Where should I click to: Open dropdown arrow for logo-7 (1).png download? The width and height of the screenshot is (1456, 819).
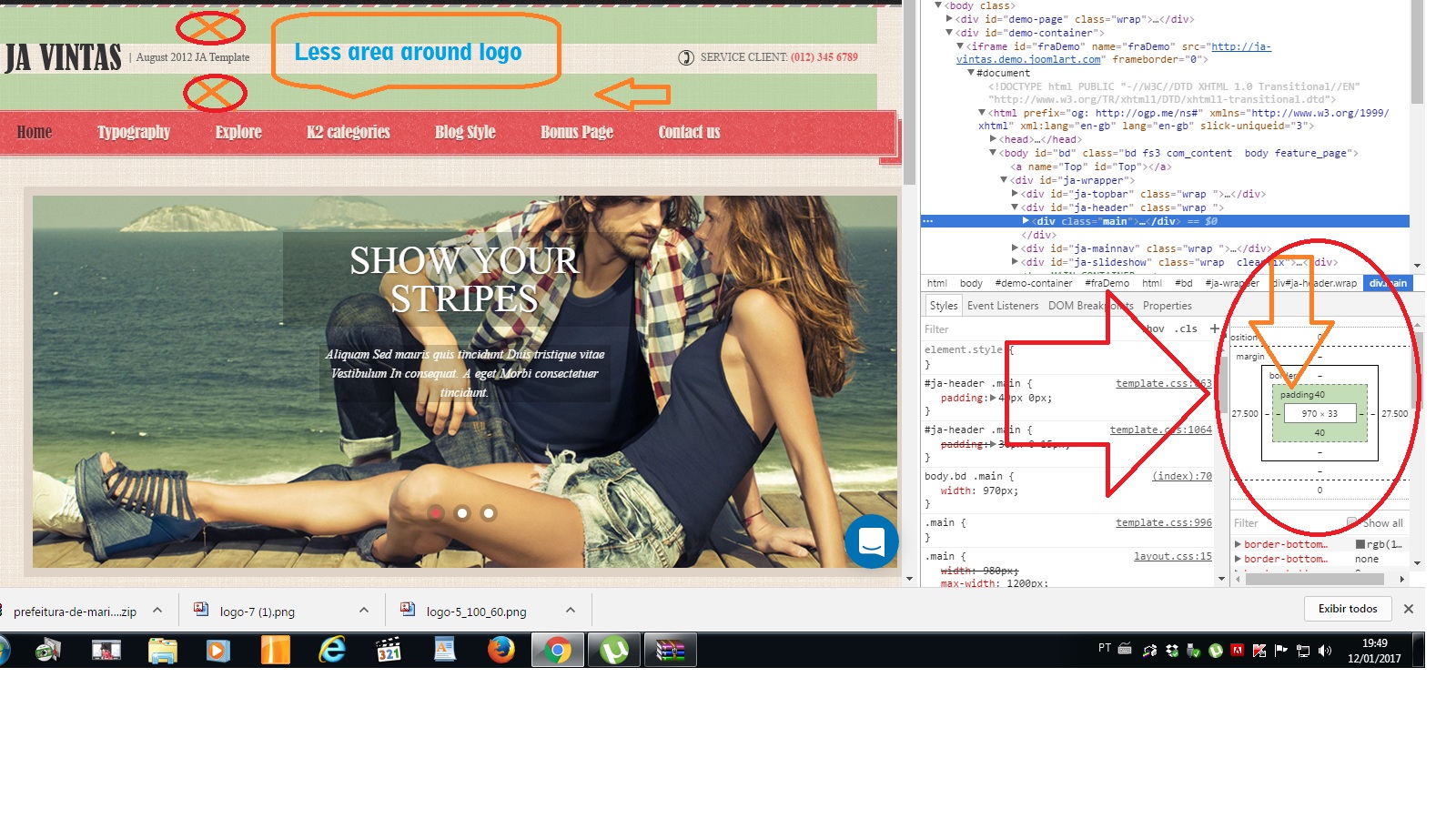[x=364, y=611]
